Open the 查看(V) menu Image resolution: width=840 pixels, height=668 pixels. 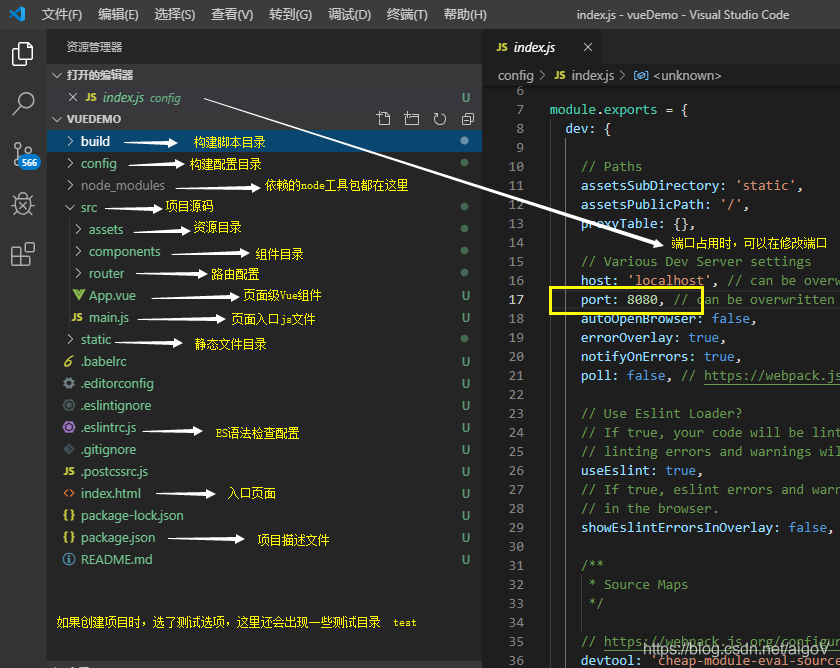(232, 14)
